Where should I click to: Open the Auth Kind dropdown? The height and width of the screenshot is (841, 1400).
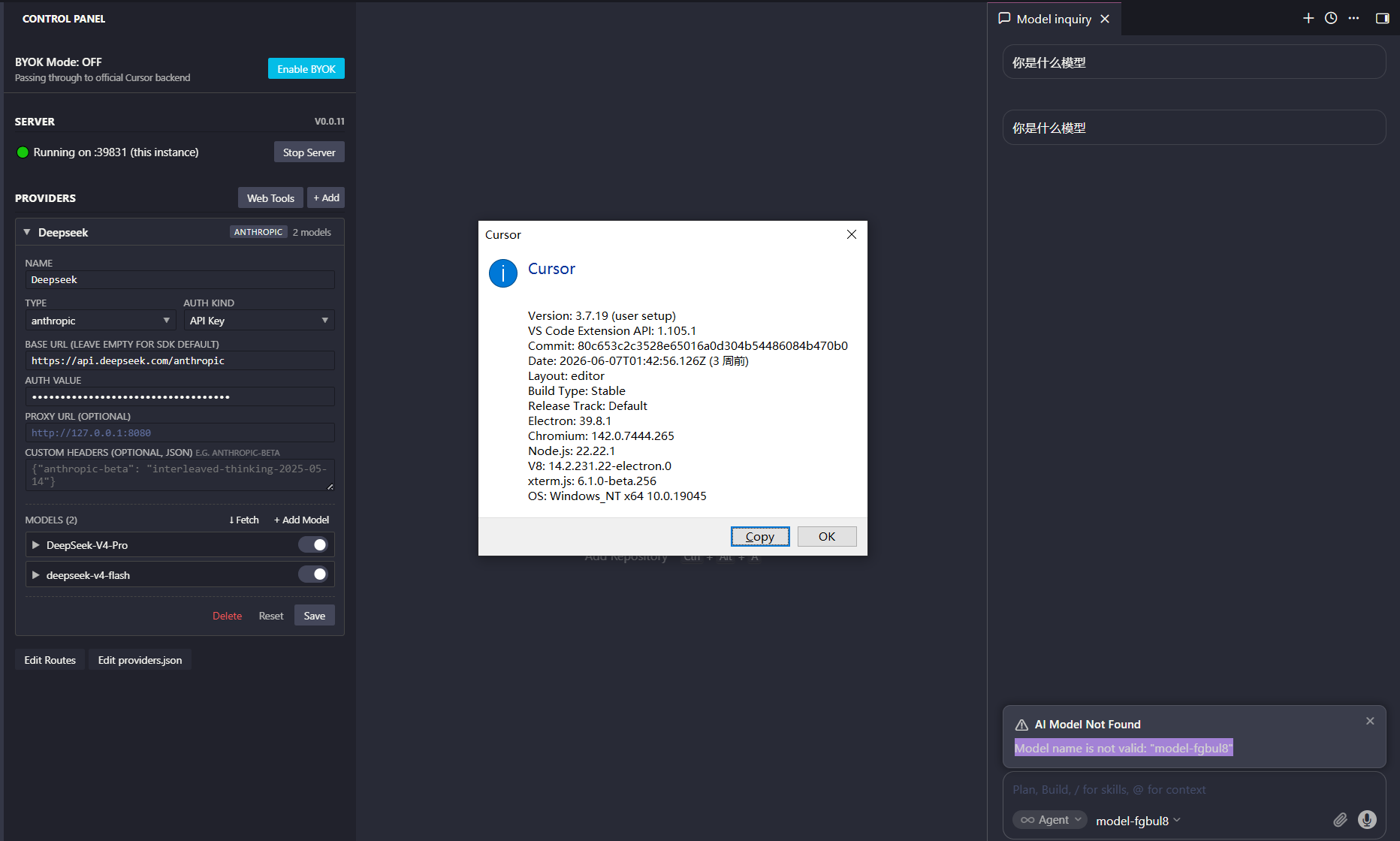[x=259, y=321]
